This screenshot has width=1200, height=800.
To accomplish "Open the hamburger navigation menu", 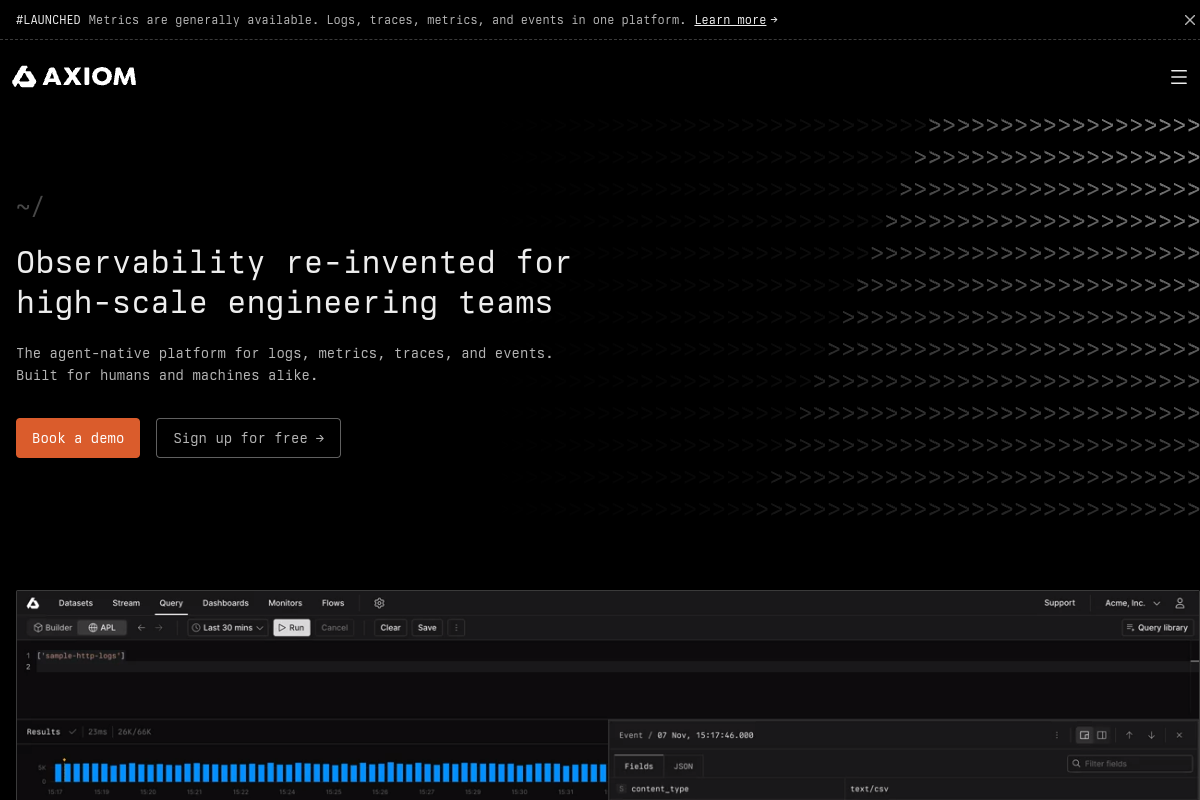I will point(1179,77).
